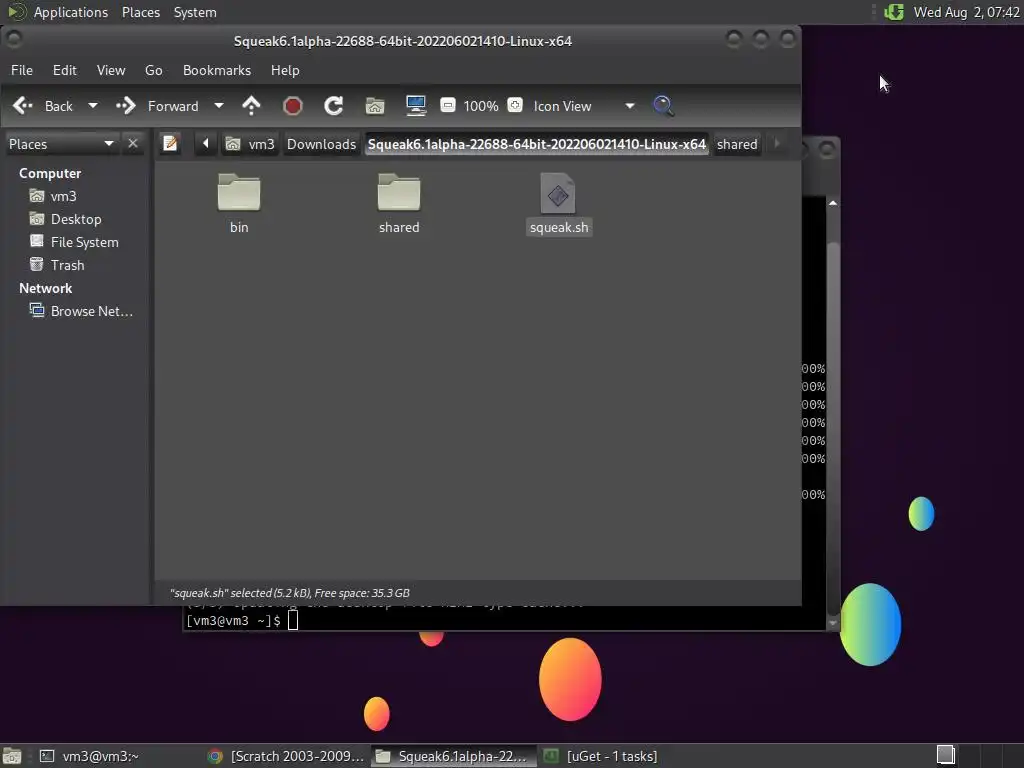Open the Places sidebar selector dropdown
The image size is (1024, 768).
pyautogui.click(x=61, y=144)
